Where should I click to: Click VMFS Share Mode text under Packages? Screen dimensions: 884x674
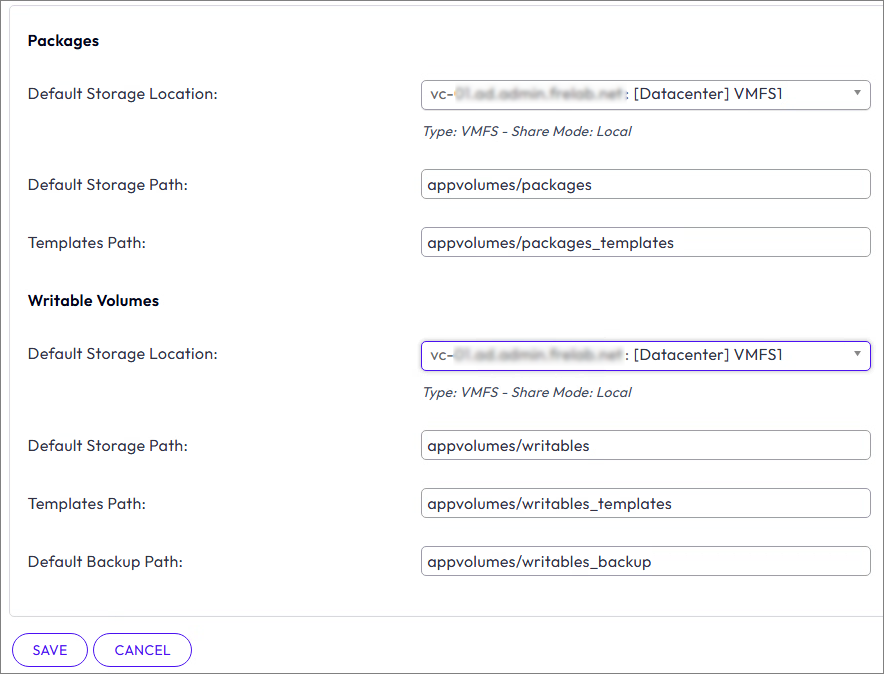click(x=527, y=131)
